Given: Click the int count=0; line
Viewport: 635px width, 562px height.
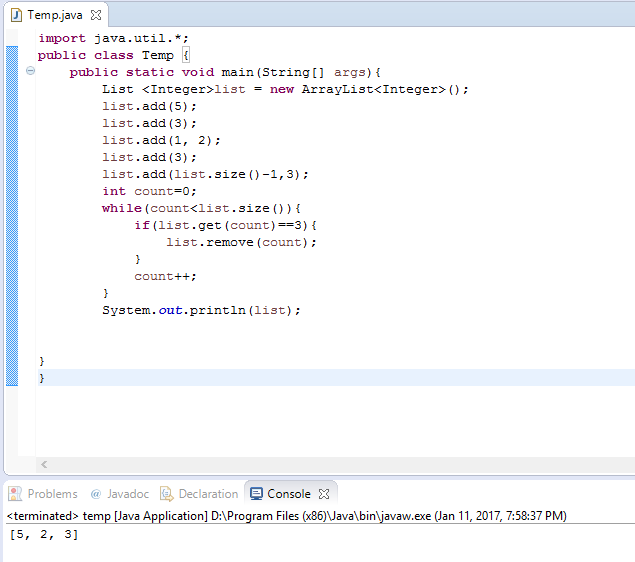Looking at the screenshot, I should click(149, 192).
